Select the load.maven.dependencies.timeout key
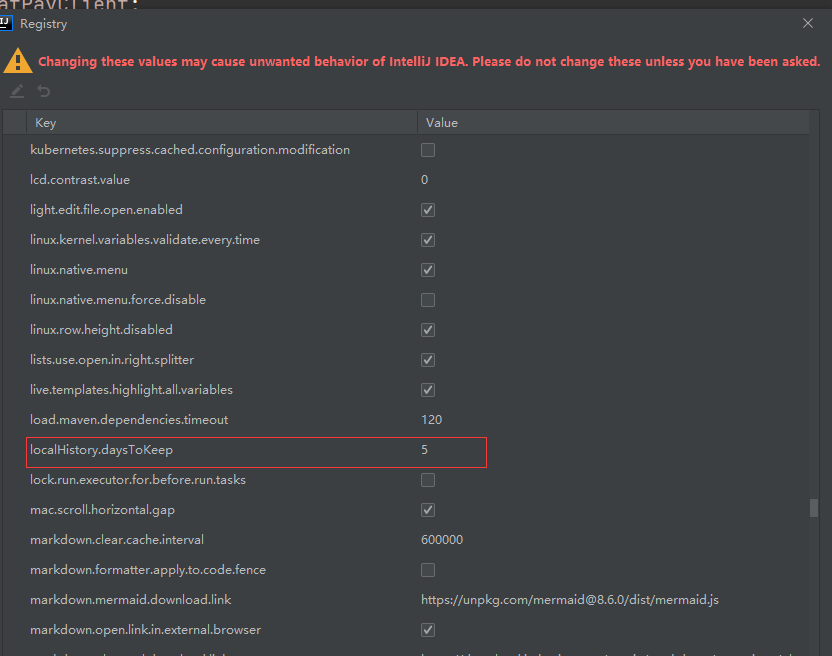The image size is (832, 656). [129, 420]
